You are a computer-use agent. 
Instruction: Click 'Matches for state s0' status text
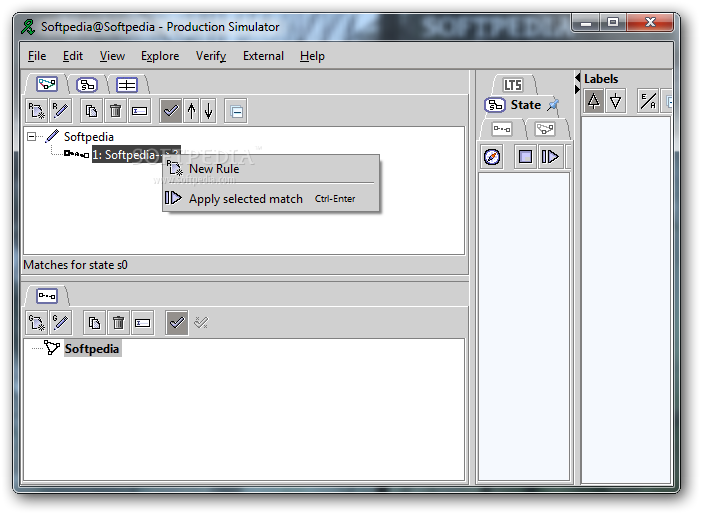tap(76, 265)
